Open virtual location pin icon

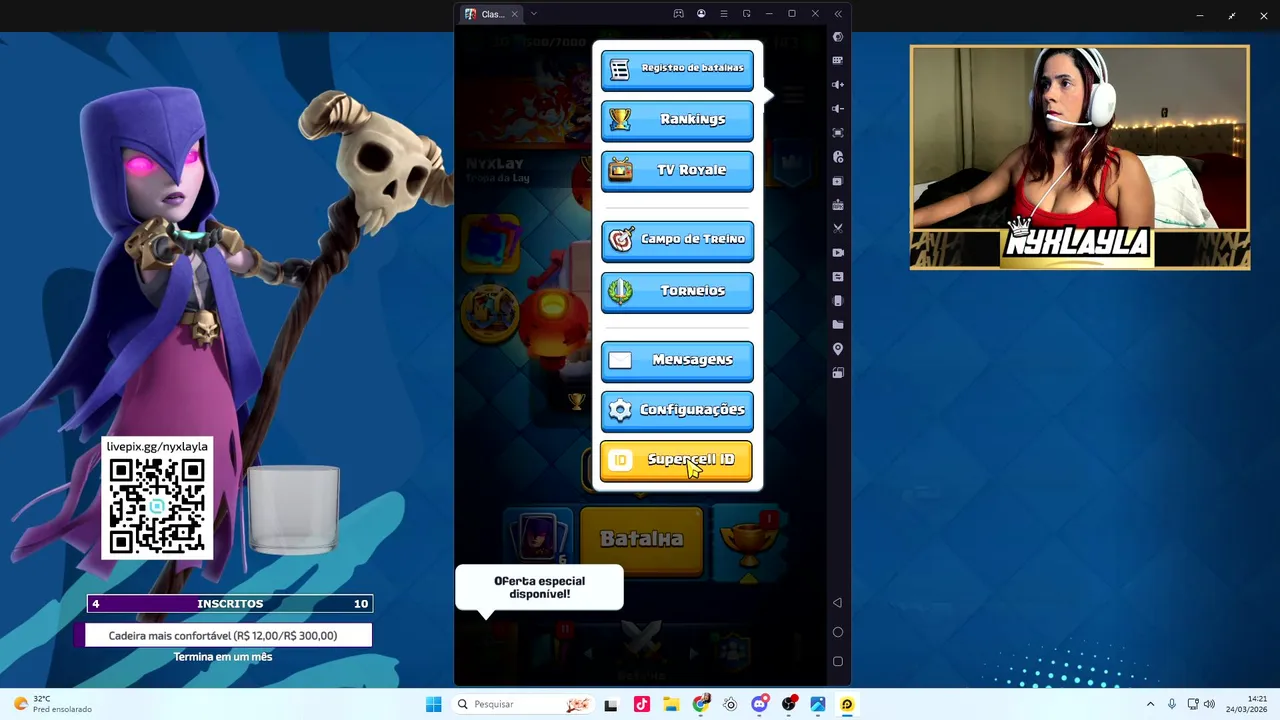pyautogui.click(x=838, y=349)
